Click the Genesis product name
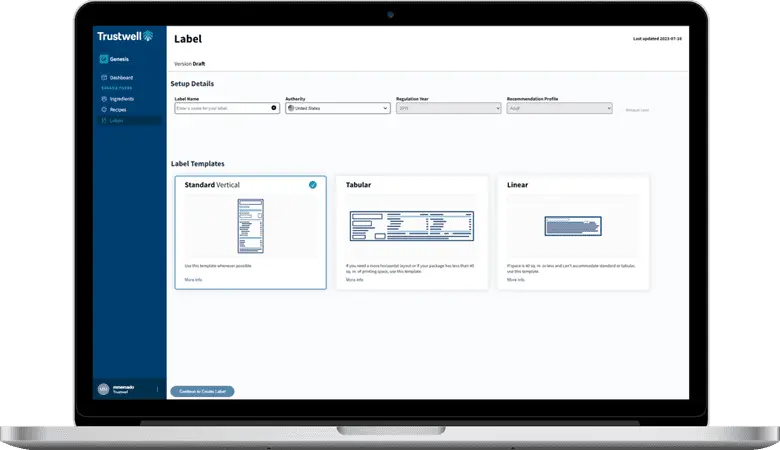Image resolution: width=780 pixels, height=450 pixels. tap(119, 59)
